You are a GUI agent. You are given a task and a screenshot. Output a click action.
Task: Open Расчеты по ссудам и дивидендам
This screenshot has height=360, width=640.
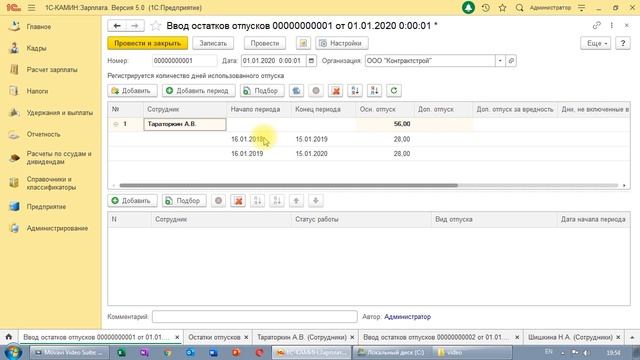59,158
